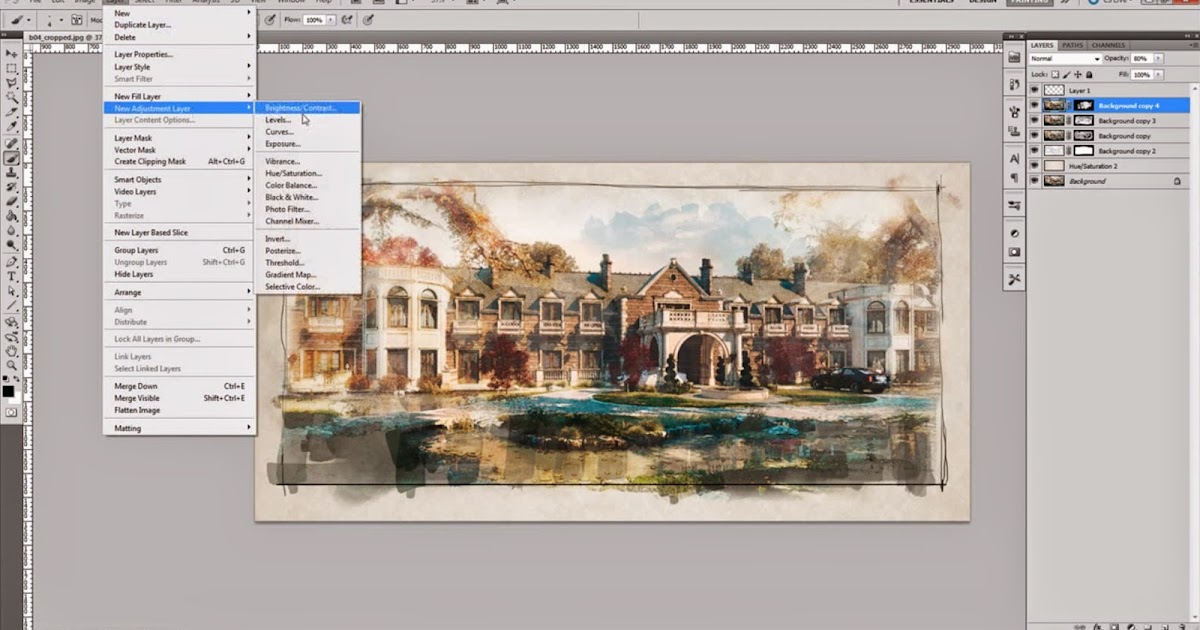Select the Quick Selection tool
This screenshot has width=1200, height=630.
12,98
